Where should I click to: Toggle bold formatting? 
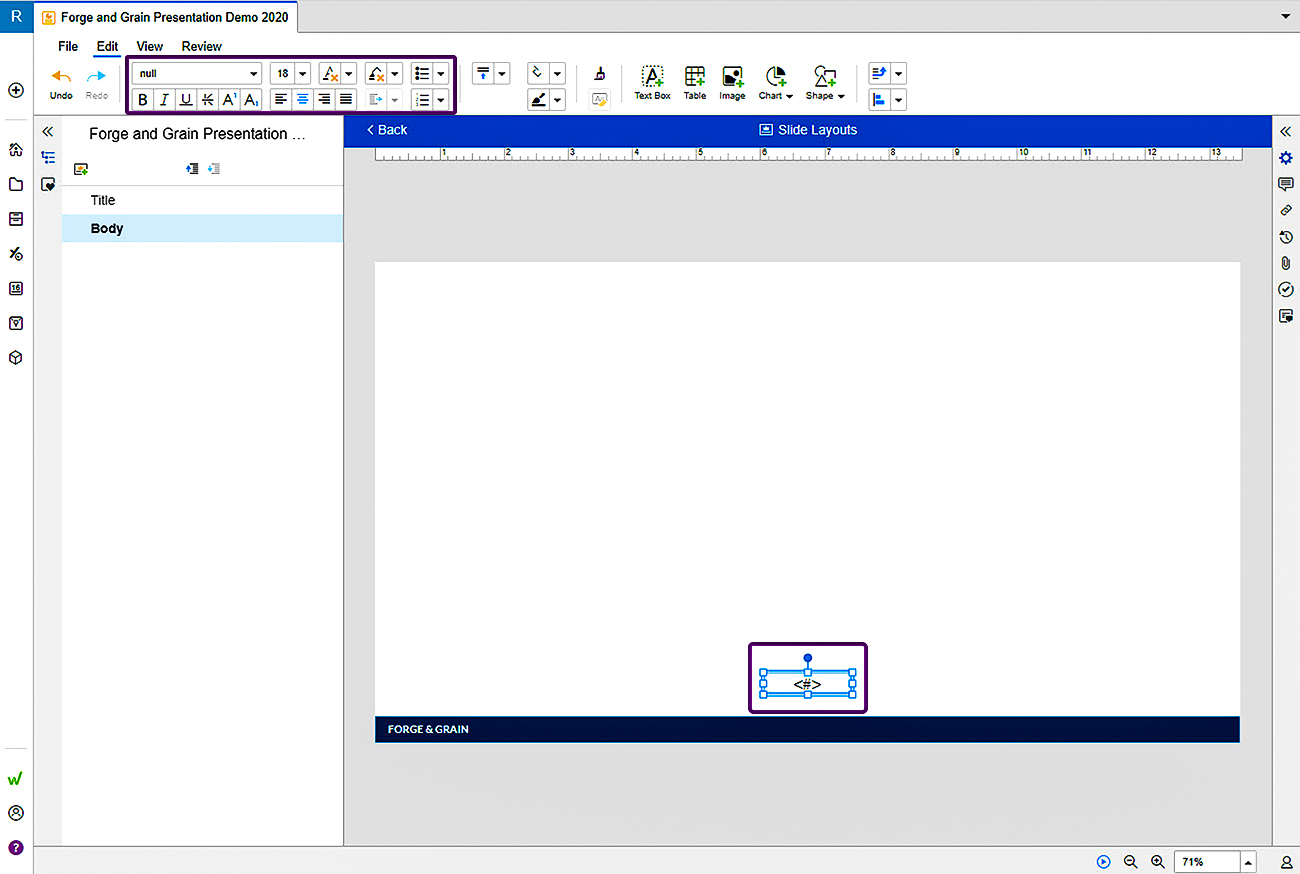142,99
